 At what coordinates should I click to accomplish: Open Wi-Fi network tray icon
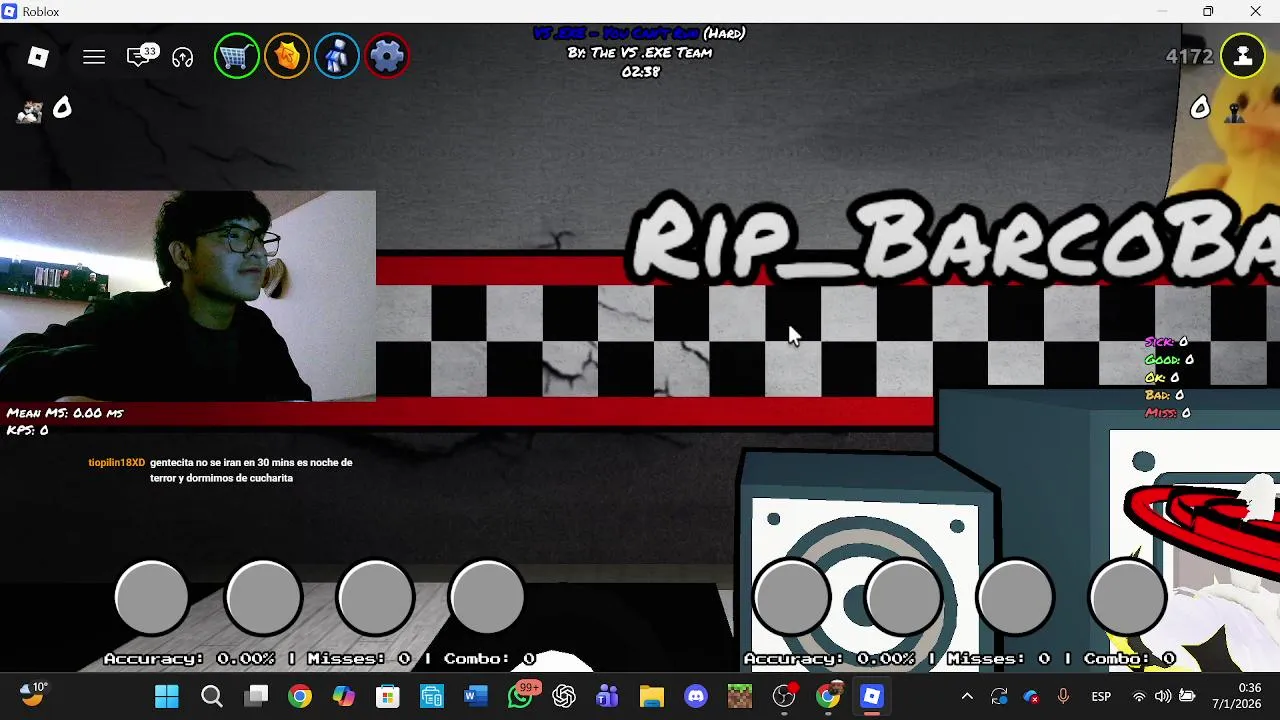point(1139,696)
